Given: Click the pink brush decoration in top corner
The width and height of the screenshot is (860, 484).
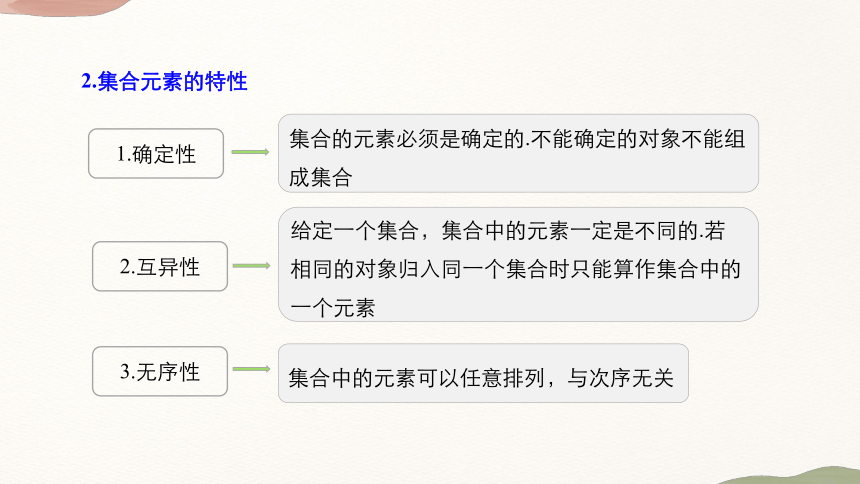Looking at the screenshot, I should click(66, 7).
